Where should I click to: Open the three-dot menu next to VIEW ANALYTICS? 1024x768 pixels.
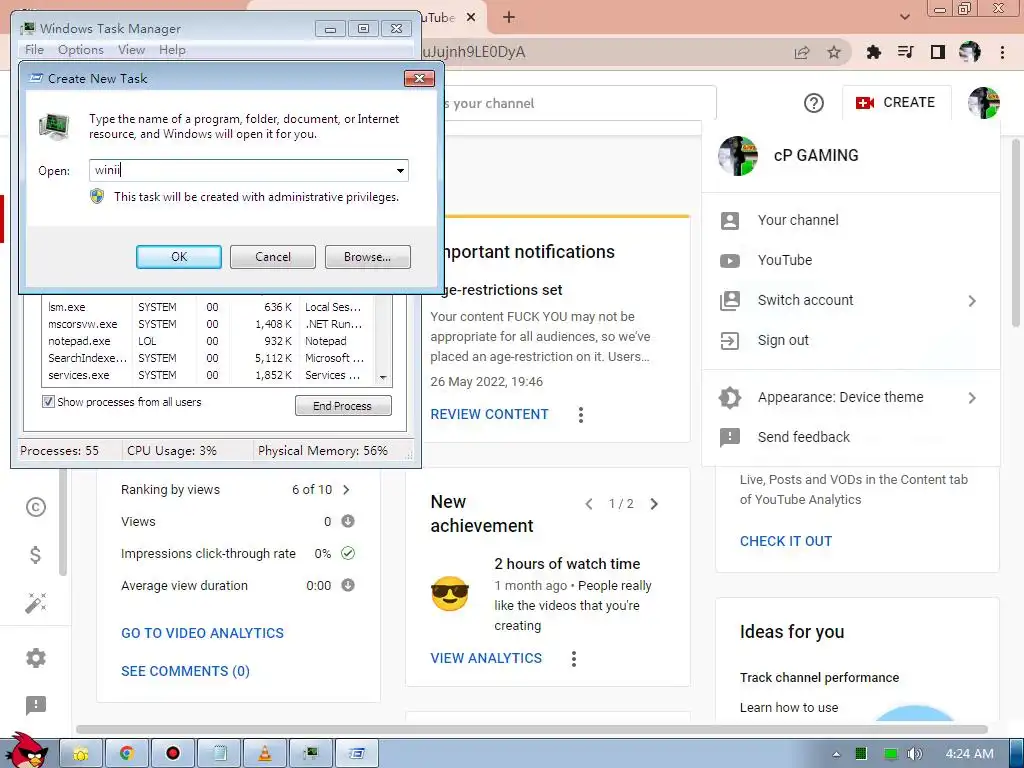tap(573, 658)
